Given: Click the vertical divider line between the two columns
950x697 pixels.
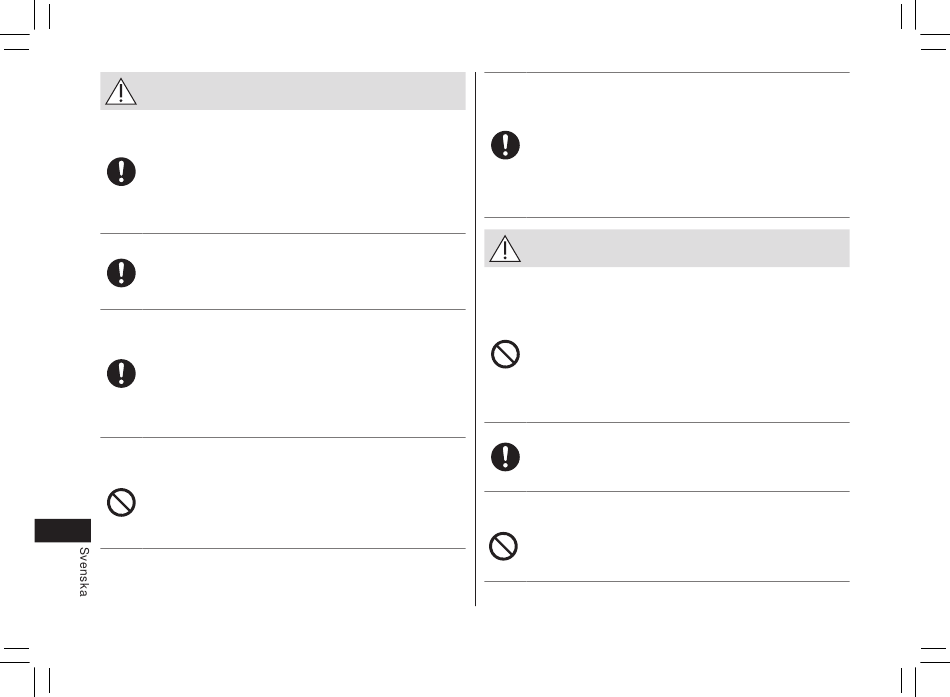Looking at the screenshot, I should pos(476,339).
